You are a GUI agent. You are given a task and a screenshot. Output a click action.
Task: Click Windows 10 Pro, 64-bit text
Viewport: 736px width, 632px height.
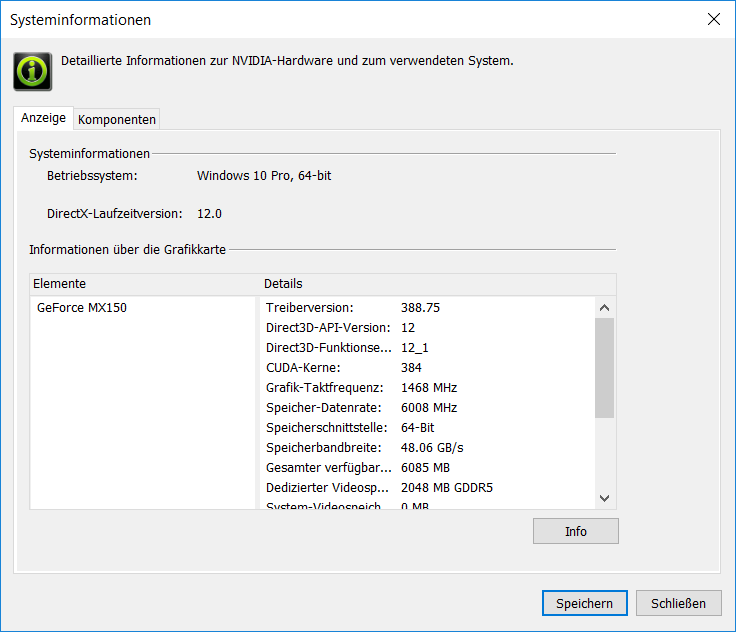[x=264, y=176]
